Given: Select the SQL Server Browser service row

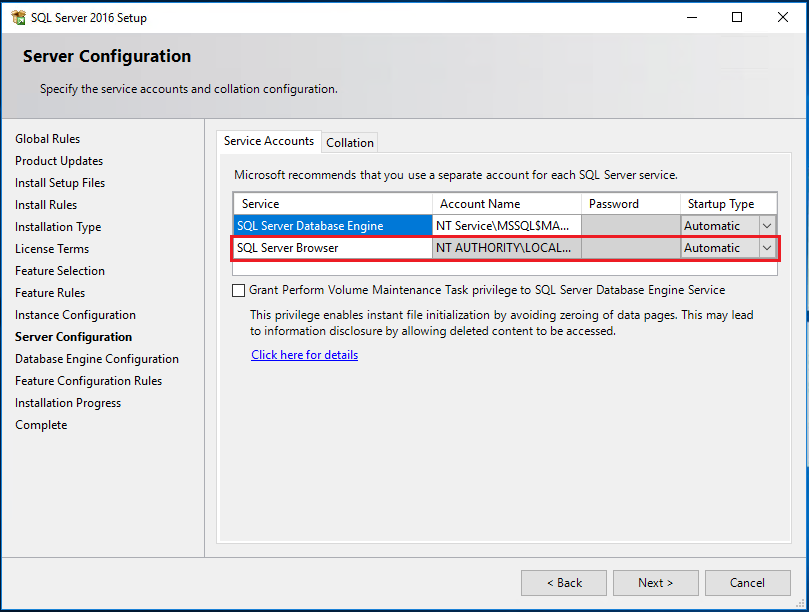Looking at the screenshot, I should pyautogui.click(x=332, y=248).
